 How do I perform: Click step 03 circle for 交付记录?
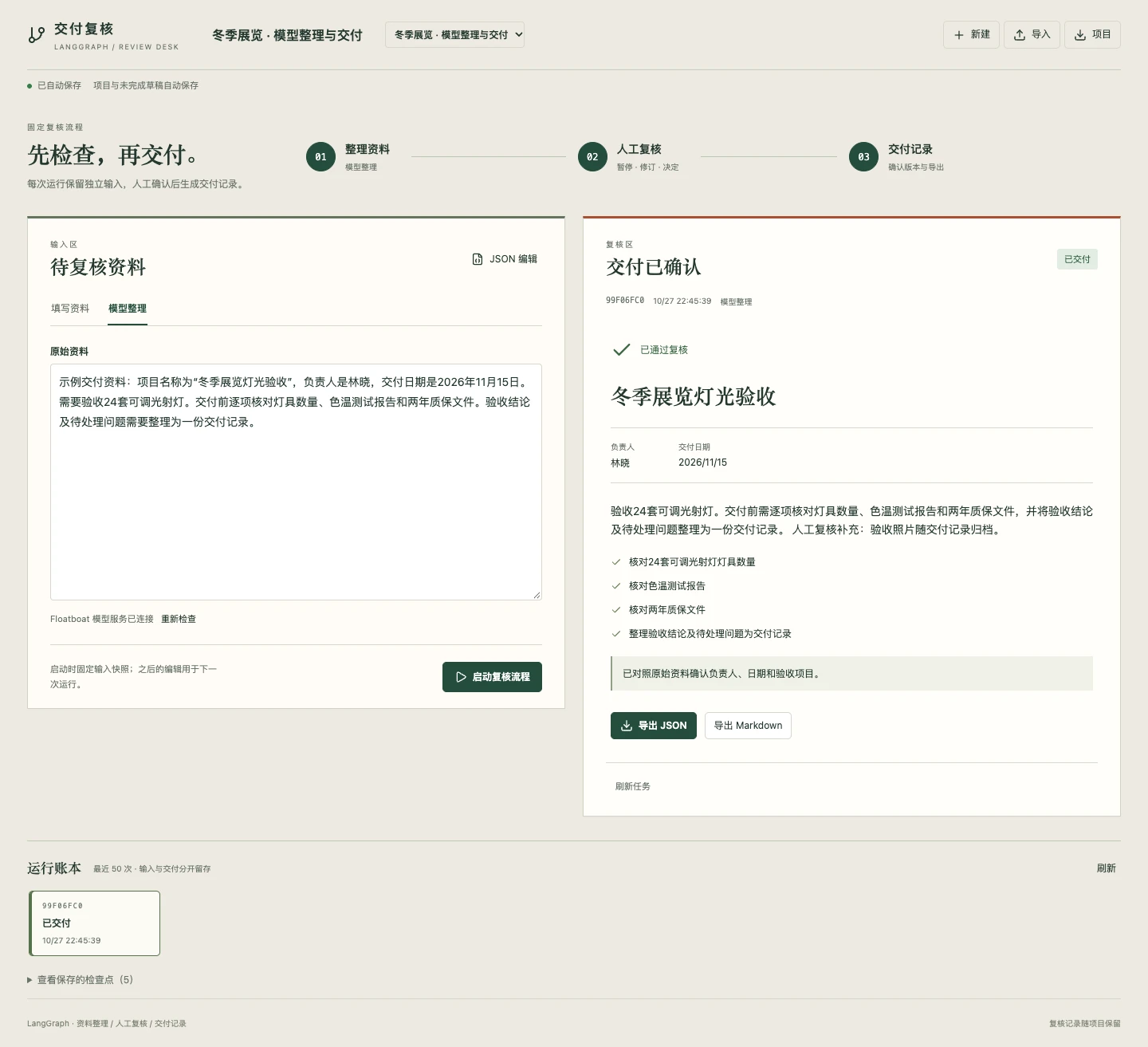tap(863, 157)
